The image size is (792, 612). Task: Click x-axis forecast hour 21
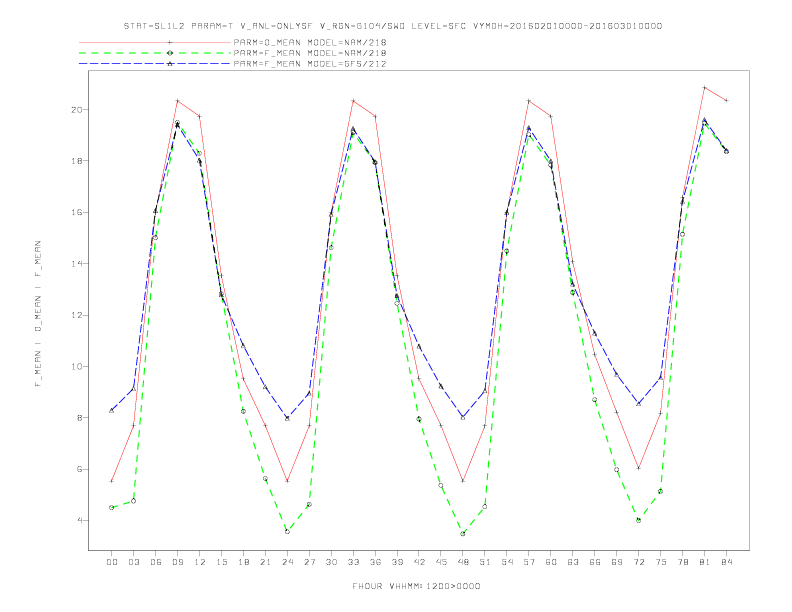[x=265, y=562]
